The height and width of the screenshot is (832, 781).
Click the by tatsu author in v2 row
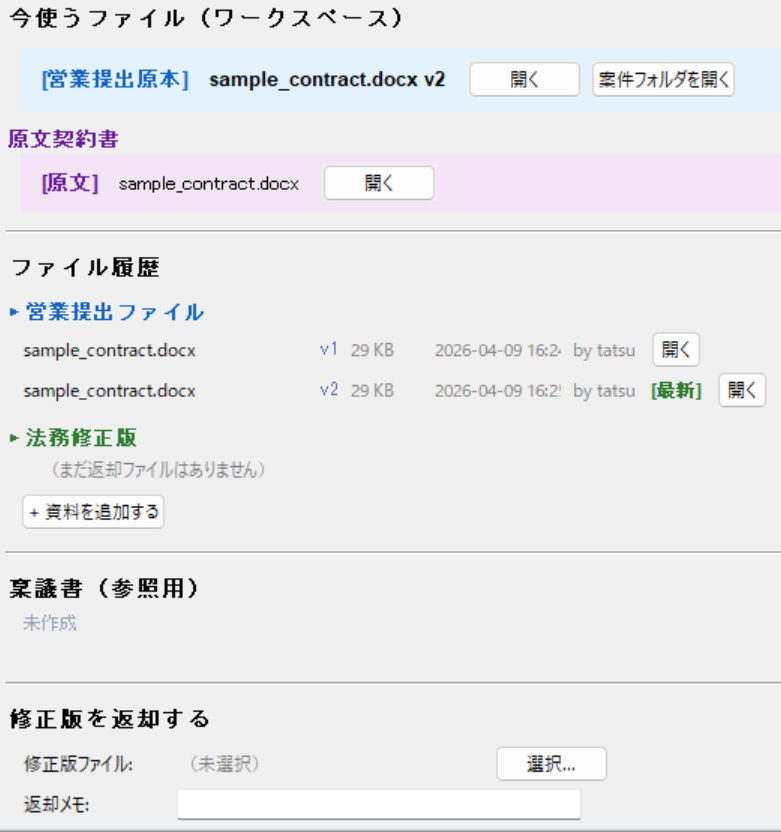[x=604, y=391]
